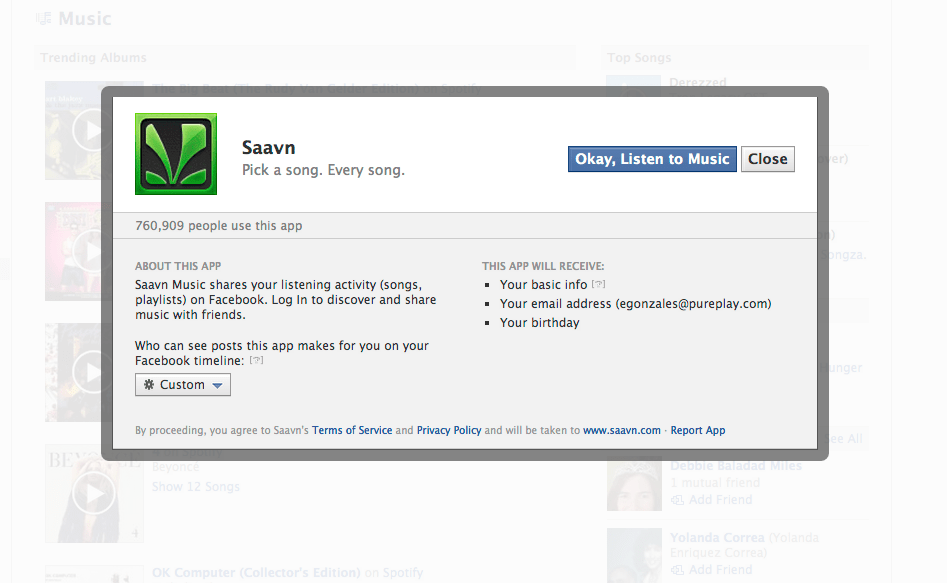Click the 'Pick a song. Every song.' tagline
947x583 pixels.
(x=323, y=170)
